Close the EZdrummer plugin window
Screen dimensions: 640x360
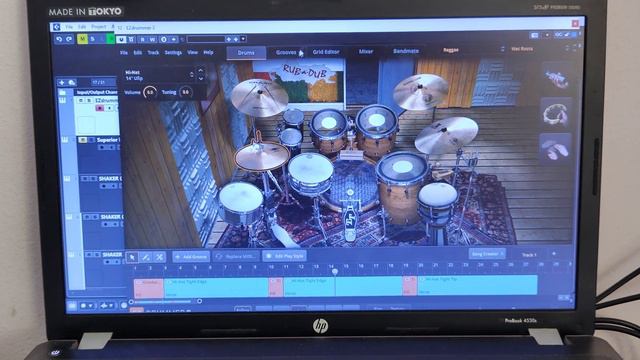(x=575, y=24)
